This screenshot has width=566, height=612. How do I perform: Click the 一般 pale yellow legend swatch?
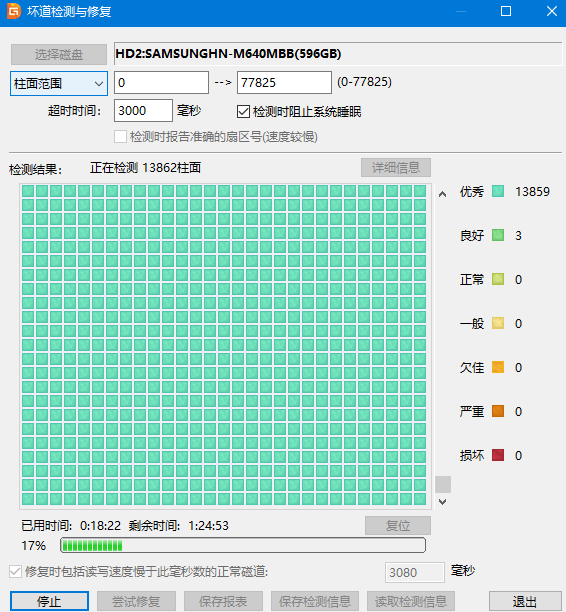(x=498, y=323)
